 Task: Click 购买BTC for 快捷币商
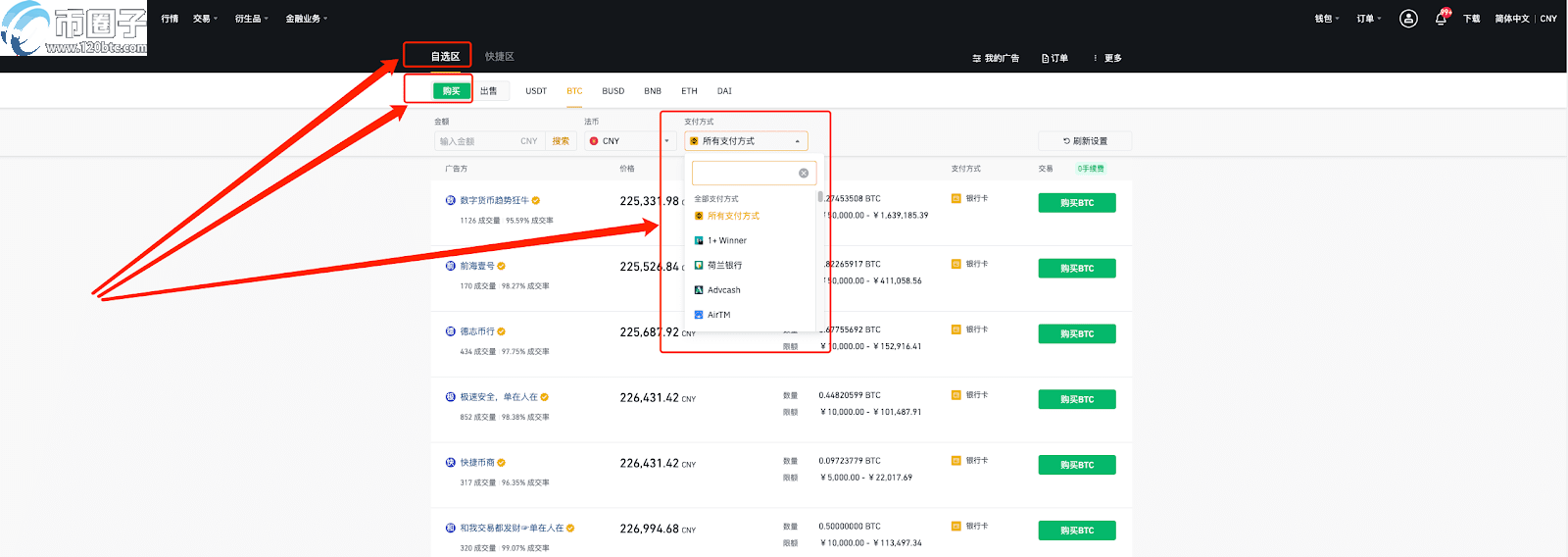1077,465
